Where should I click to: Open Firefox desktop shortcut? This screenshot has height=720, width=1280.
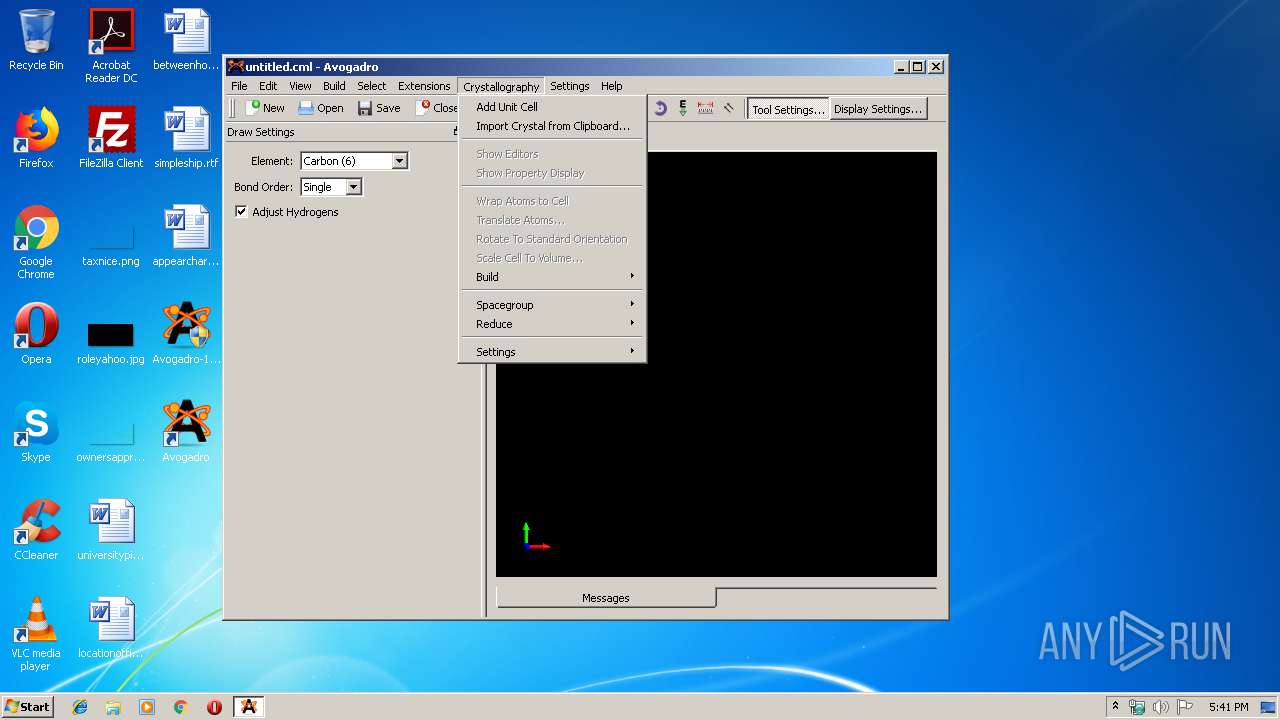tap(36, 137)
